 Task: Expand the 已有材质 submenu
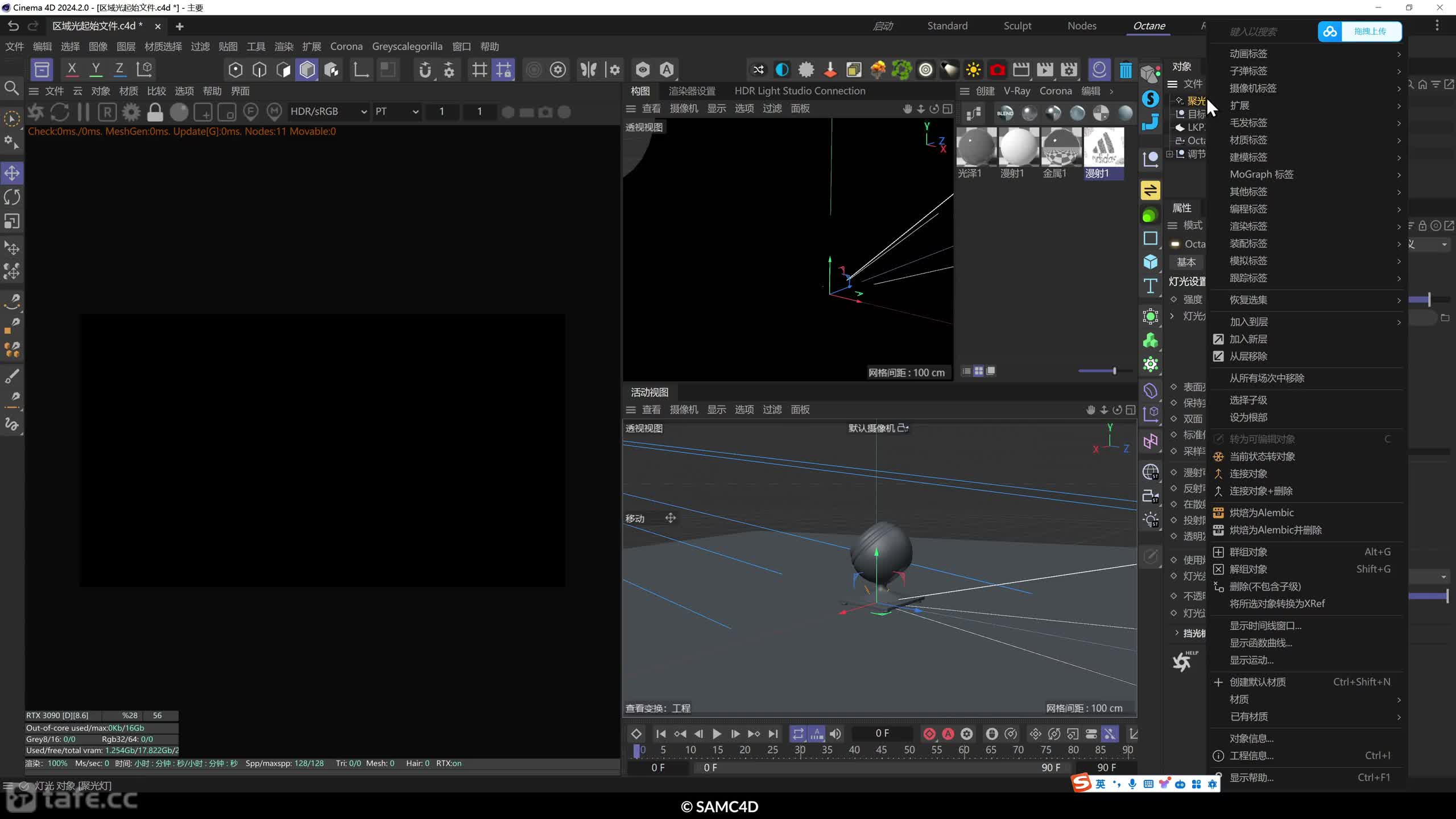[x=1306, y=716]
